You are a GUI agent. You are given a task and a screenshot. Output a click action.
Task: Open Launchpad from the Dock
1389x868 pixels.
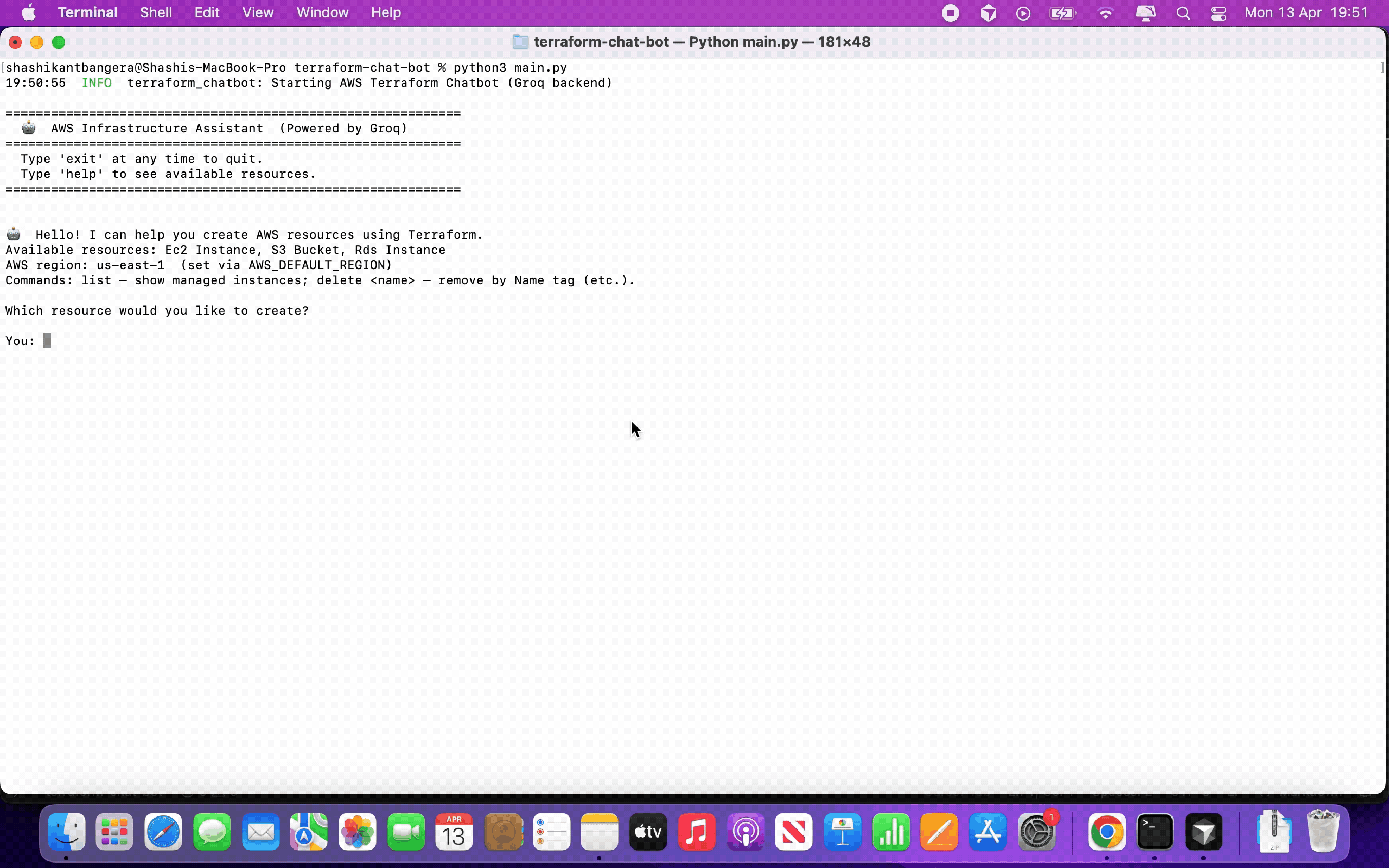[115, 831]
